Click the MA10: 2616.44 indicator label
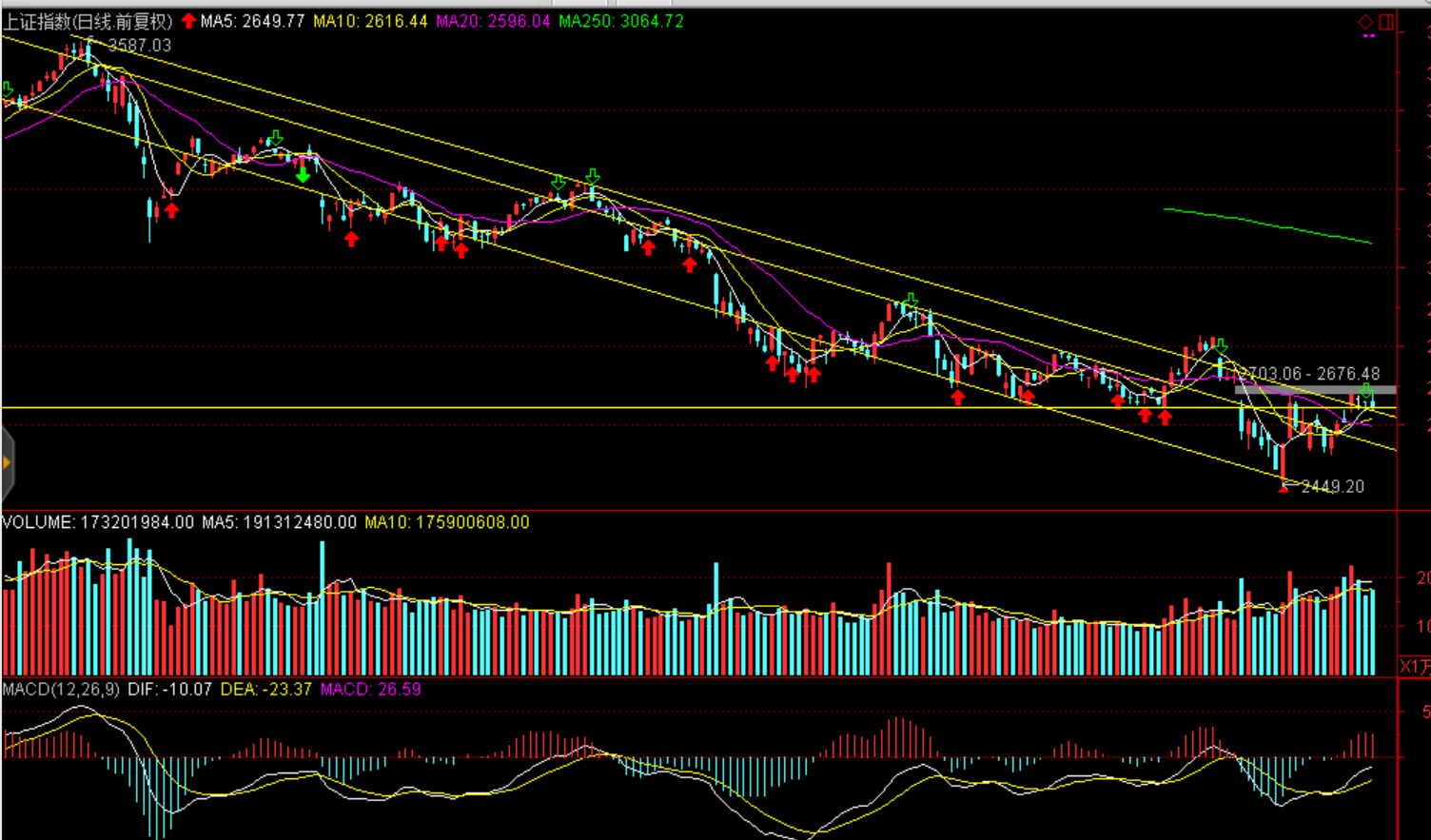The width and height of the screenshot is (1431, 840). (370, 21)
